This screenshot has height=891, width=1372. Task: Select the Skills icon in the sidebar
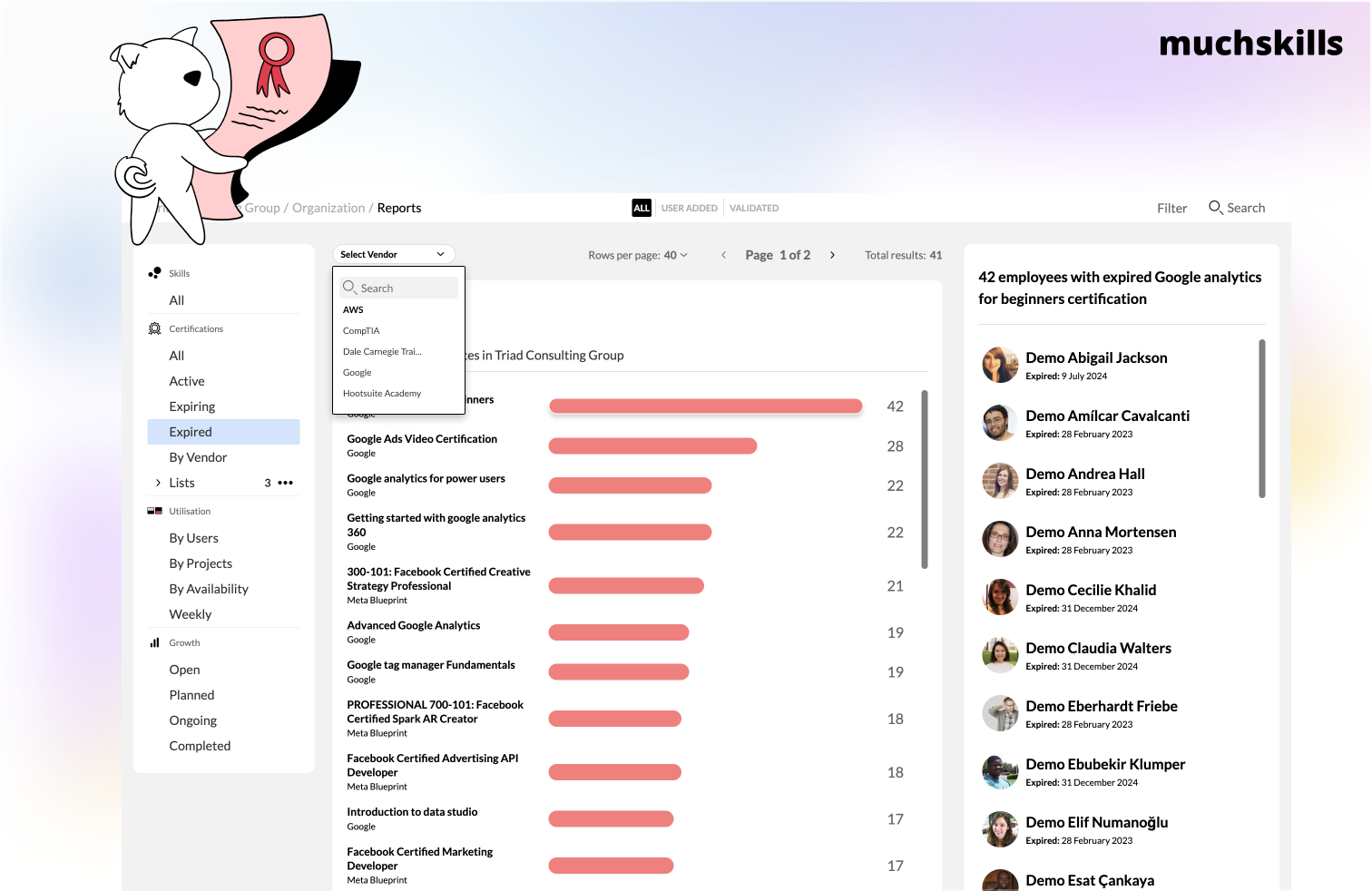coord(154,272)
